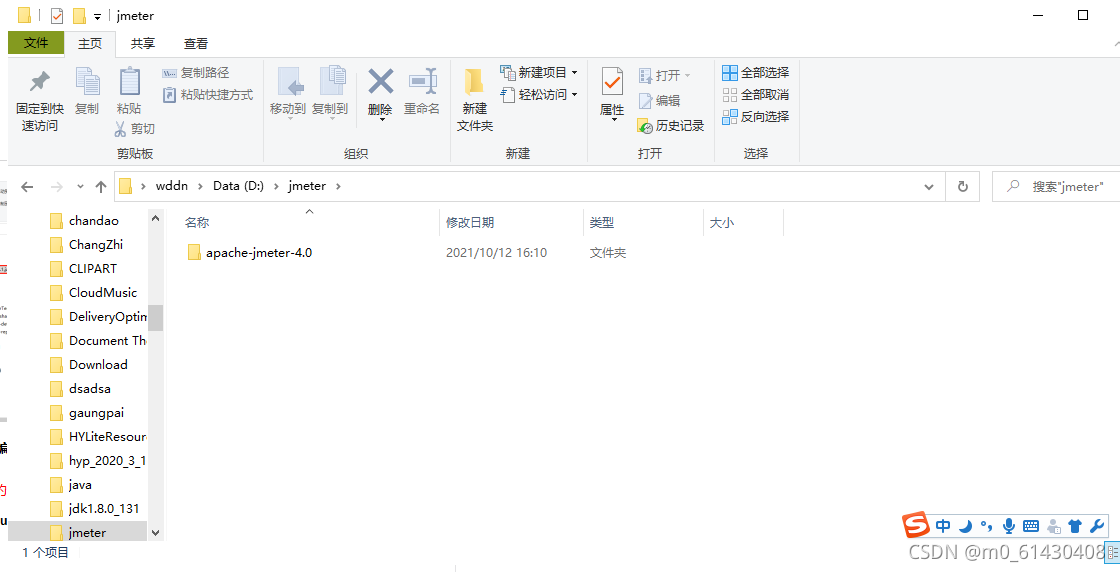Viewport: 1120px width, 572px height.
Task: Expand the Properties dropdown arrow
Action: [614, 119]
